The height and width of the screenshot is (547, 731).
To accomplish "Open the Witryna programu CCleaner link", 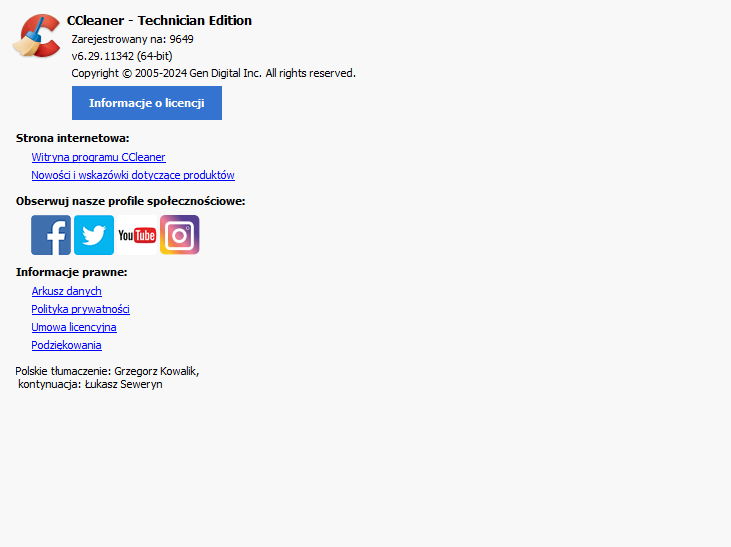I will point(98,157).
